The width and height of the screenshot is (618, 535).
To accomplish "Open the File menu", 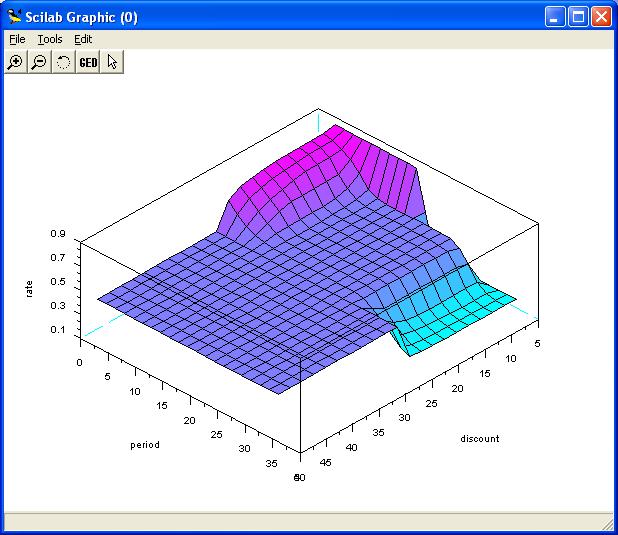I will click(17, 39).
